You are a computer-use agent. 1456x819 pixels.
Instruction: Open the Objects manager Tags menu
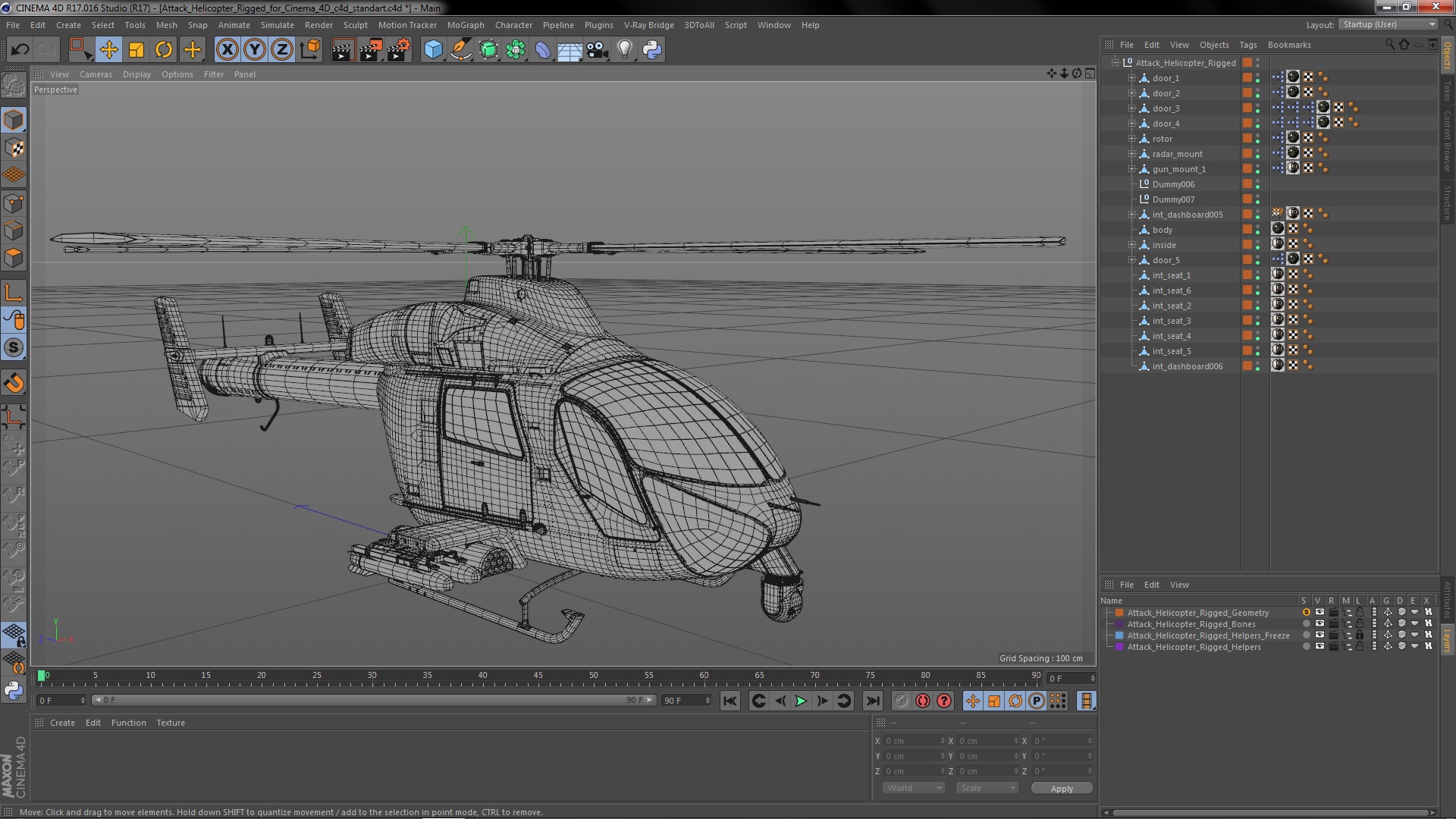pyautogui.click(x=1247, y=45)
